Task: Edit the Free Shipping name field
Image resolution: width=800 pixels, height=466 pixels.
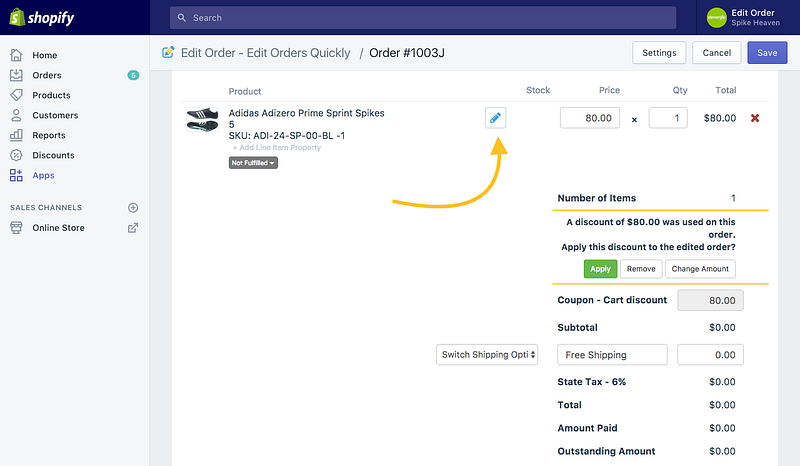Action: (x=612, y=355)
